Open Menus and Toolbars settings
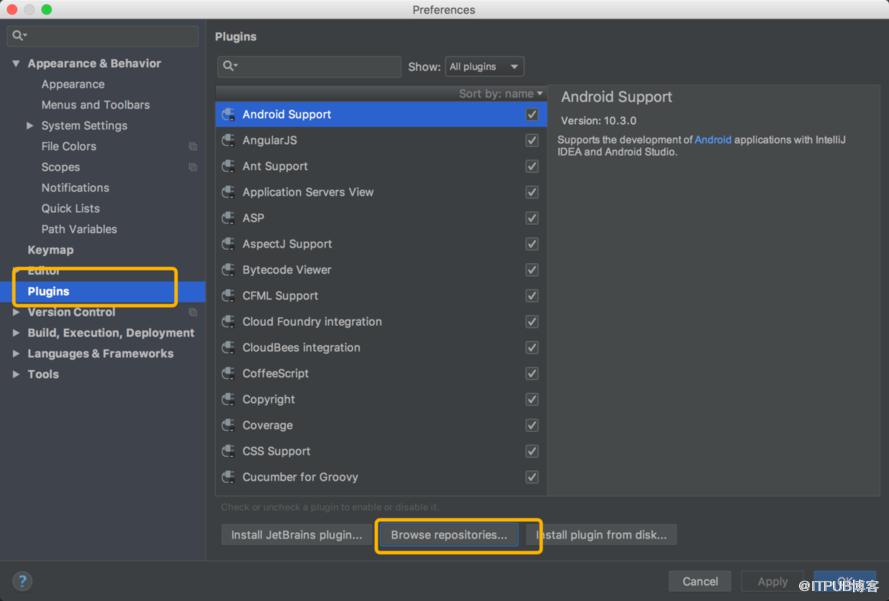This screenshot has width=889, height=601. (95, 105)
